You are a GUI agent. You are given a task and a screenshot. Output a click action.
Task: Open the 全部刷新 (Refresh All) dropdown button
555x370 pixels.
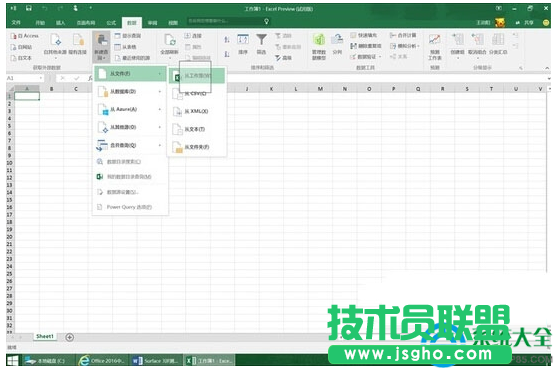(x=170, y=46)
